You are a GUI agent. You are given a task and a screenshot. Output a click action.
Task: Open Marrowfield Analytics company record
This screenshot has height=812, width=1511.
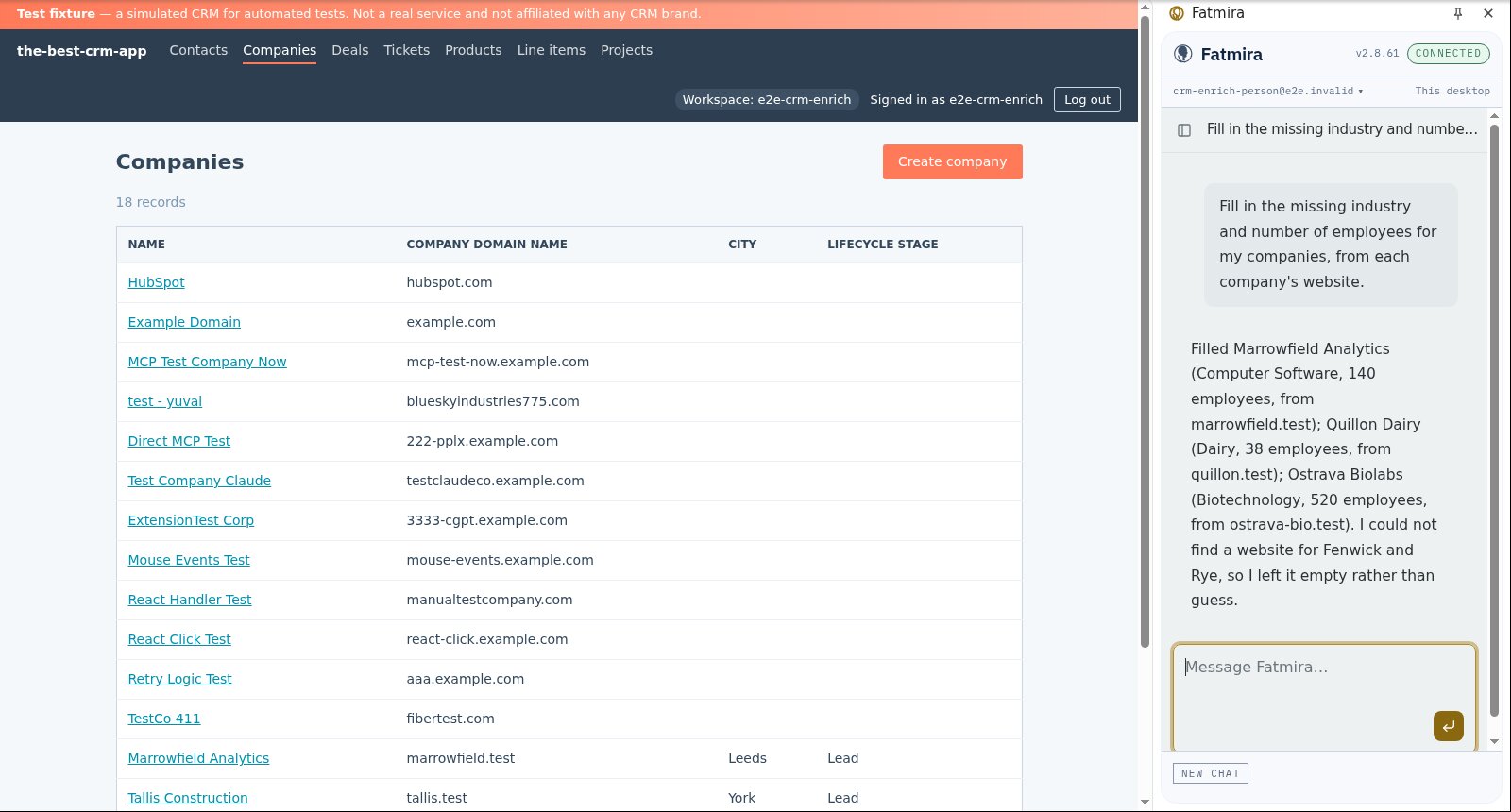(198, 758)
